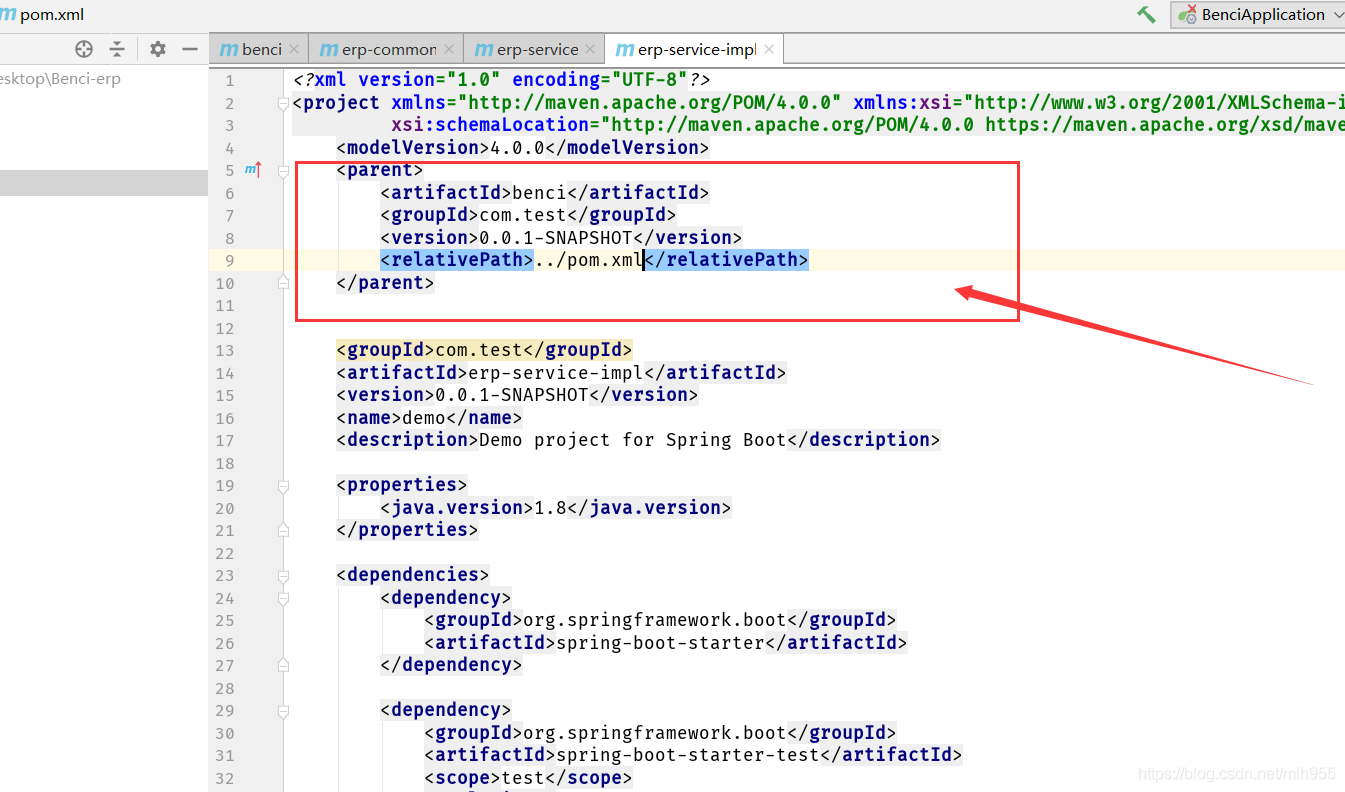
Task: Collapse the dependencies fold on line 23
Action: [283, 575]
